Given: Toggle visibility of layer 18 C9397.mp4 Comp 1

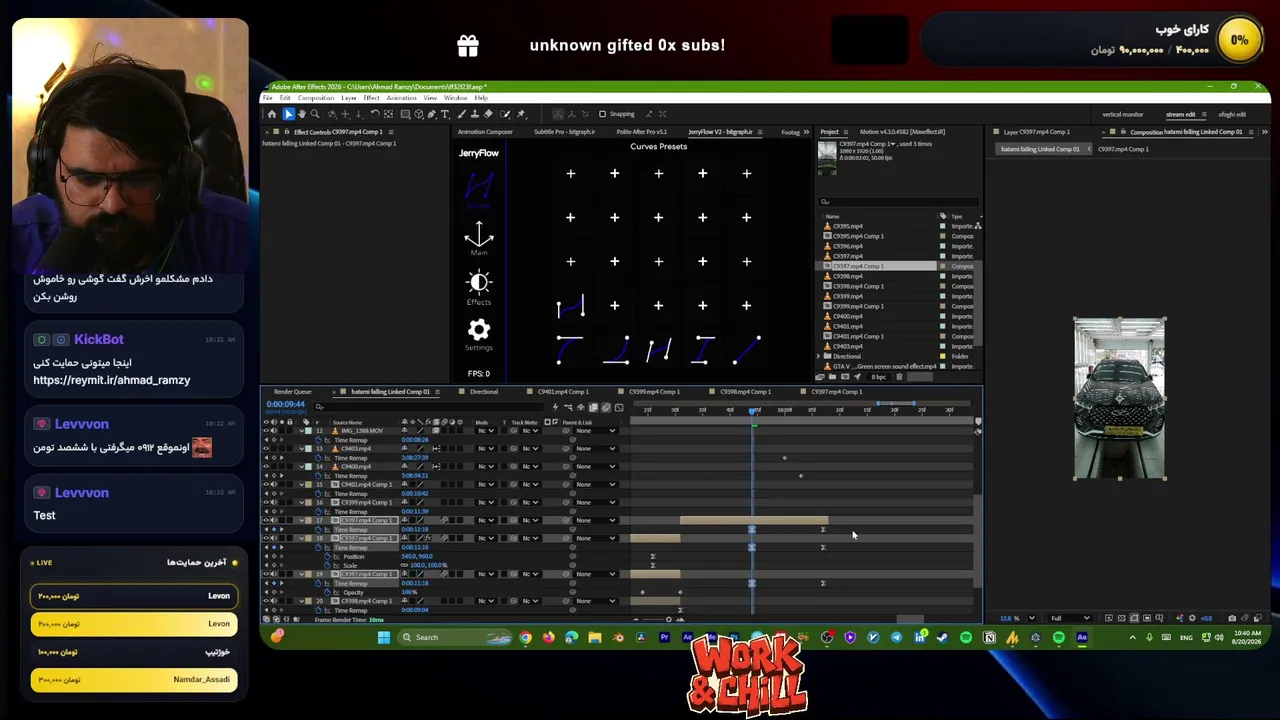Looking at the screenshot, I should click(x=267, y=539).
